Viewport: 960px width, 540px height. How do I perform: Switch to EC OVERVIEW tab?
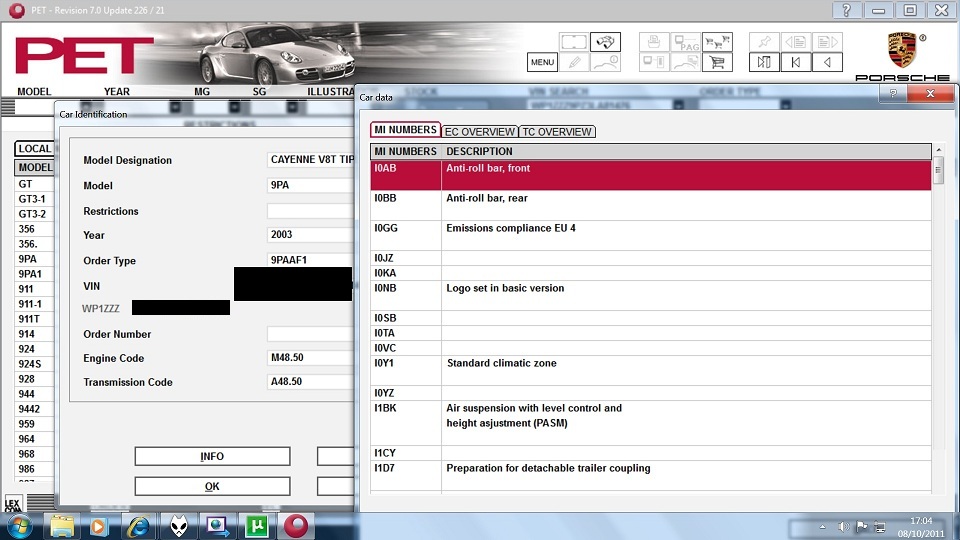coord(479,132)
